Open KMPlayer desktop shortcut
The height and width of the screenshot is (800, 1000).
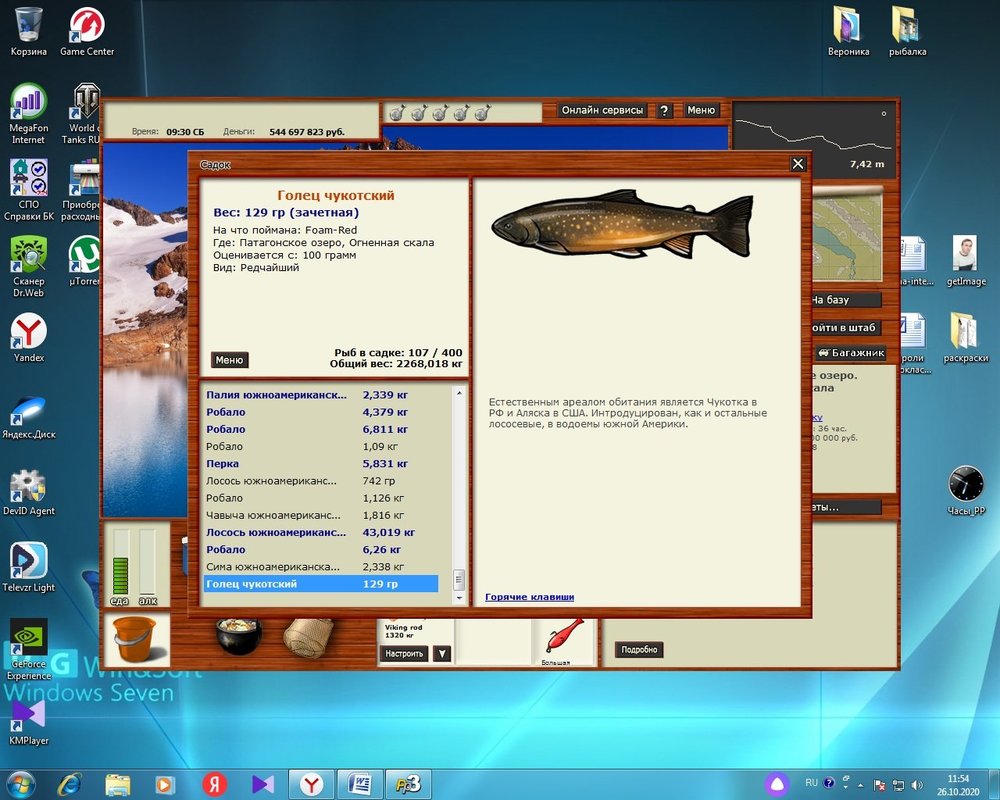pos(29,715)
